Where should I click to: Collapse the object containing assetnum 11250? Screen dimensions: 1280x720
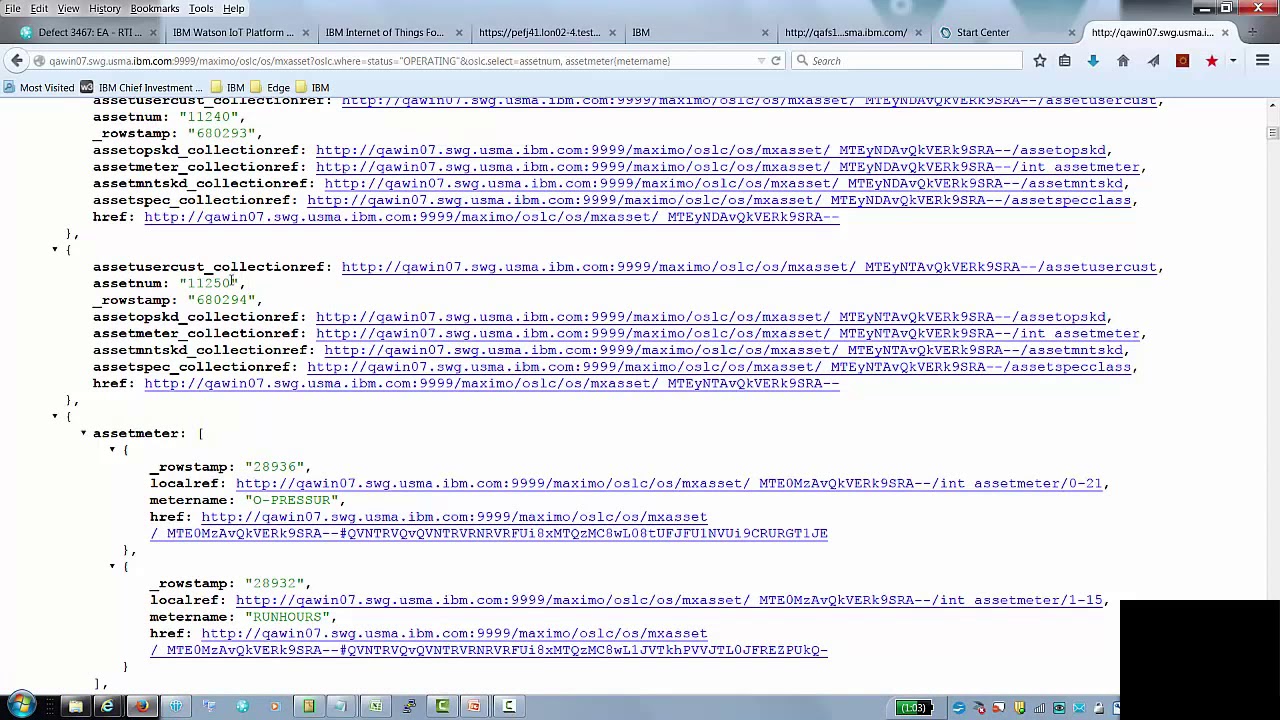coord(55,249)
